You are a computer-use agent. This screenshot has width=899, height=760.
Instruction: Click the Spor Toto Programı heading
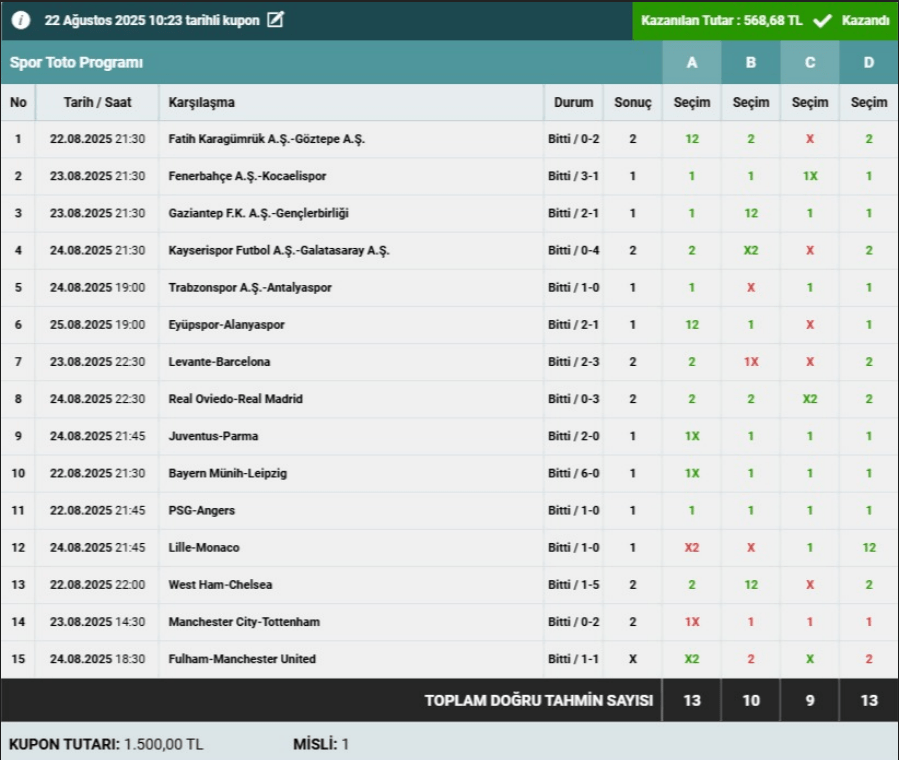[x=76, y=63]
